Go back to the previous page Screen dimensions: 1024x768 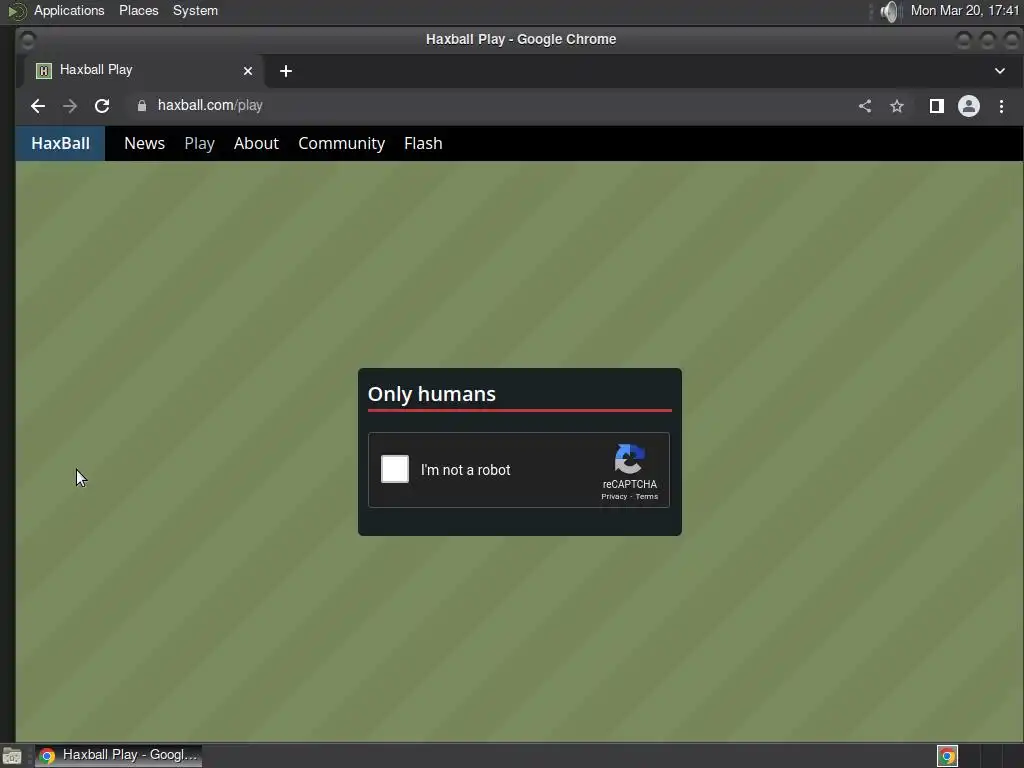pyautogui.click(x=38, y=106)
